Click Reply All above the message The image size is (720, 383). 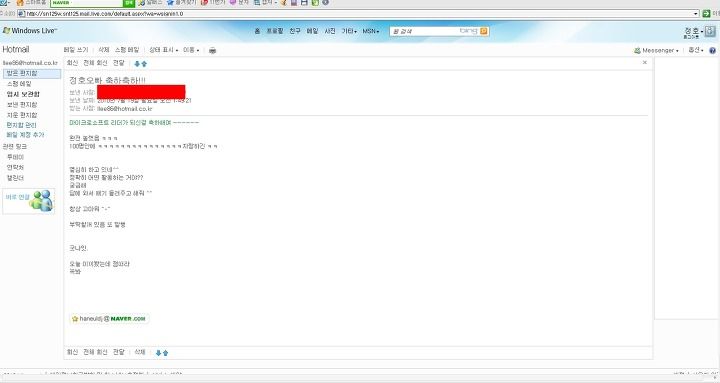coord(95,63)
